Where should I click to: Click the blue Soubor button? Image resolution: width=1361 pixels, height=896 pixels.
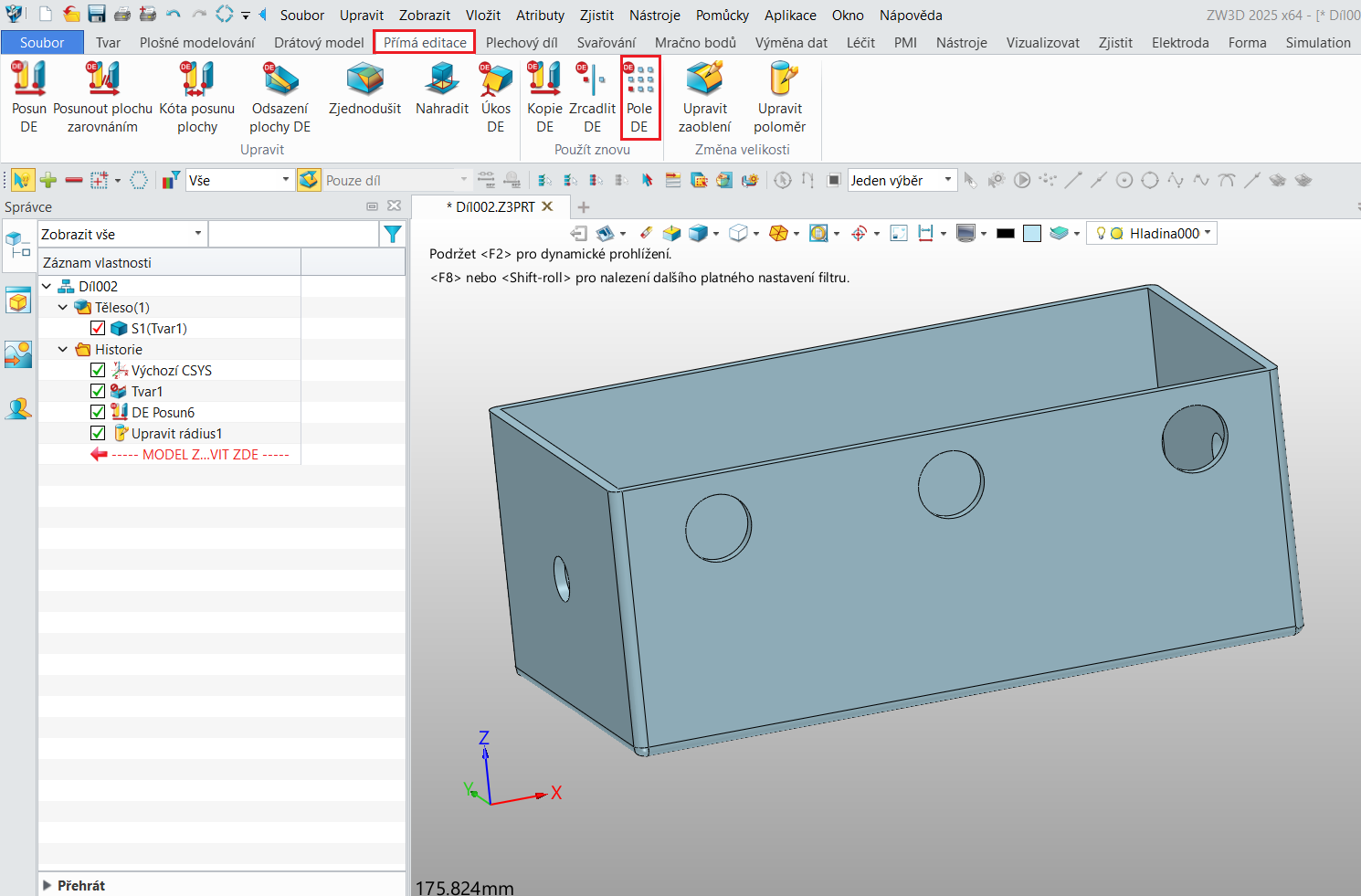[x=42, y=42]
